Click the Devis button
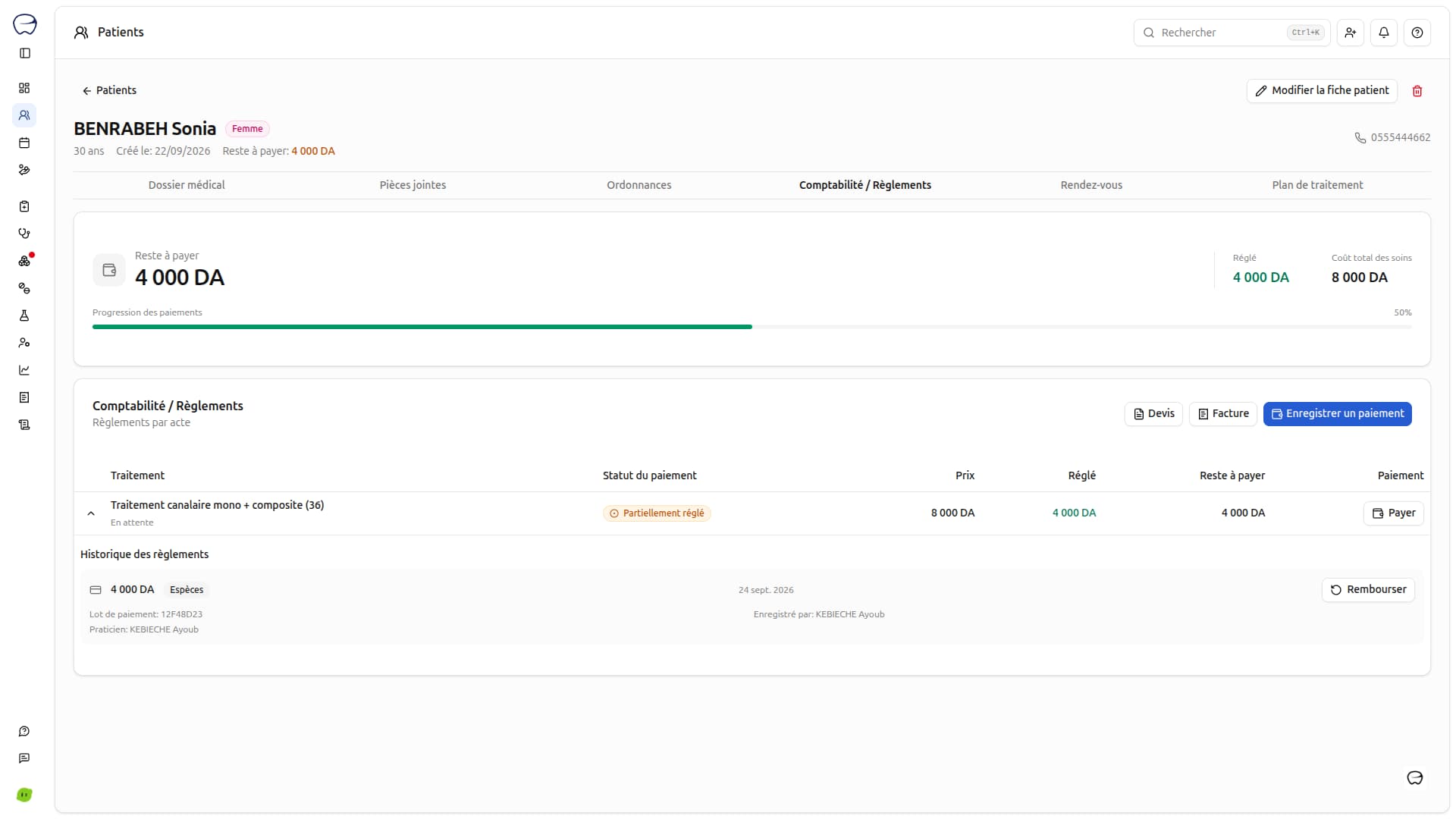Viewport: 1456px width, 819px height. [x=1153, y=414]
